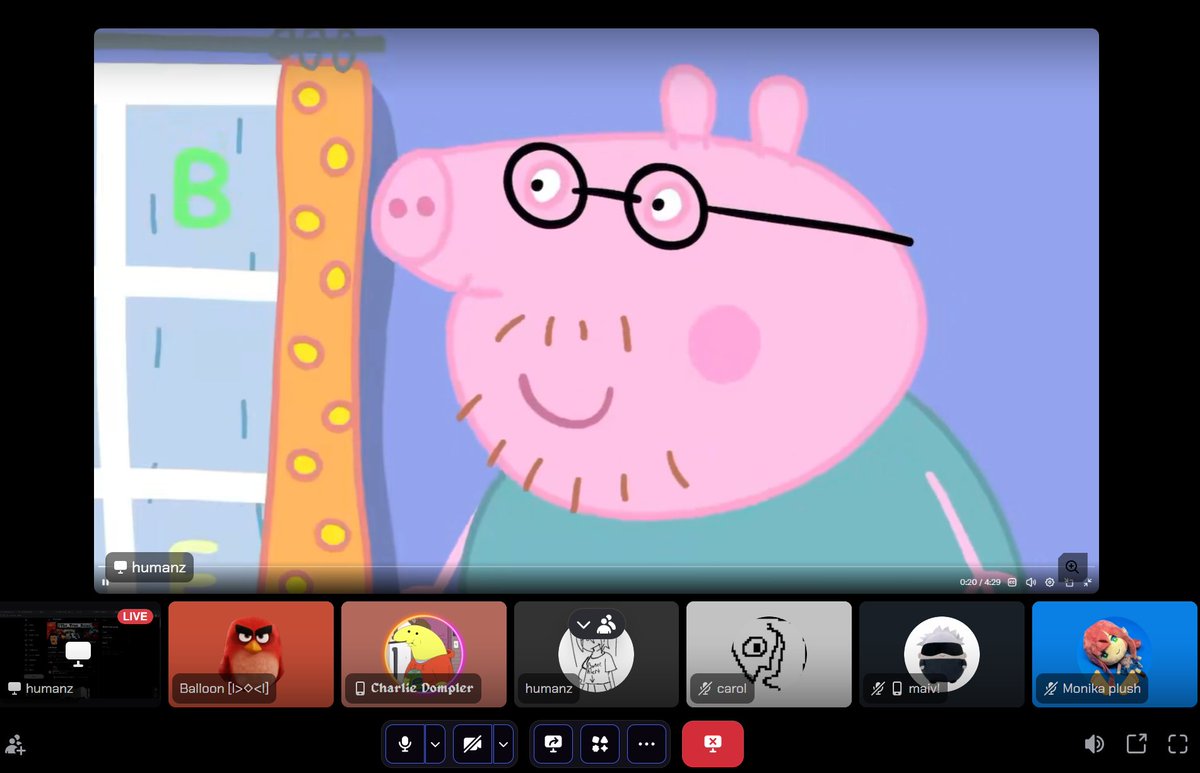The width and height of the screenshot is (1200, 773).
Task: Click the invite friends icon
Action: [15, 745]
